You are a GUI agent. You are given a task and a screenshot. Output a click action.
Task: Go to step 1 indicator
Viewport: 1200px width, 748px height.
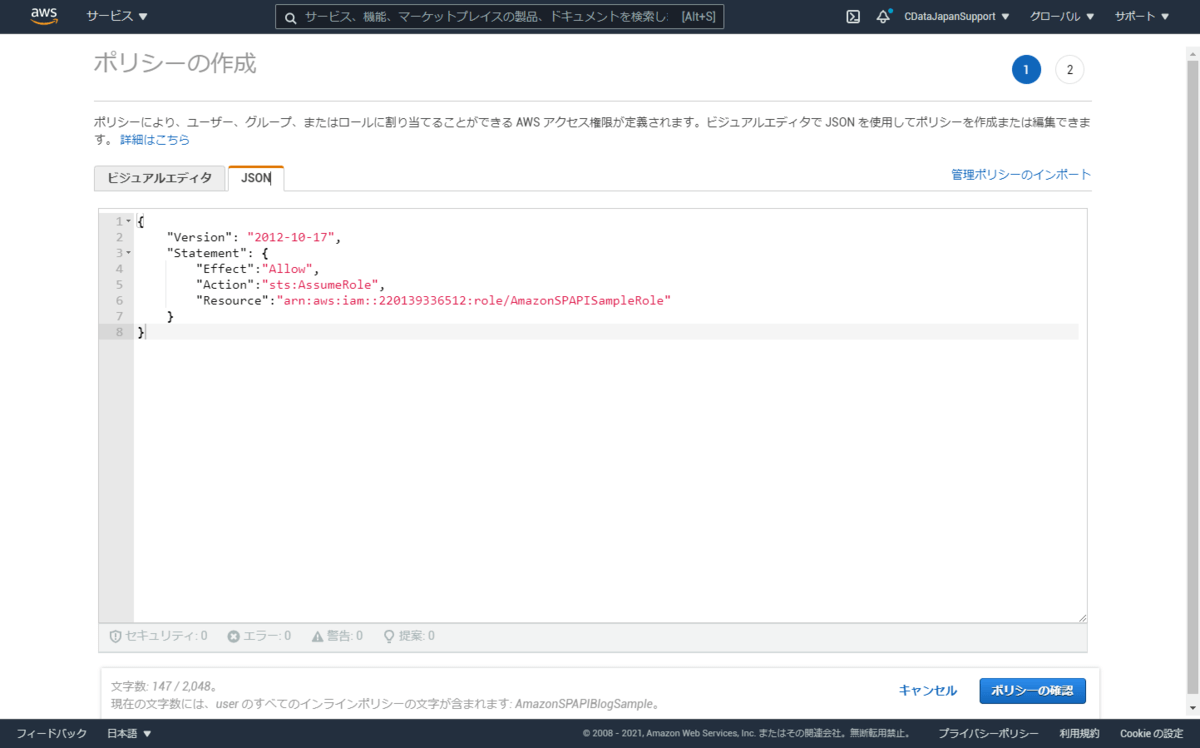click(1026, 70)
